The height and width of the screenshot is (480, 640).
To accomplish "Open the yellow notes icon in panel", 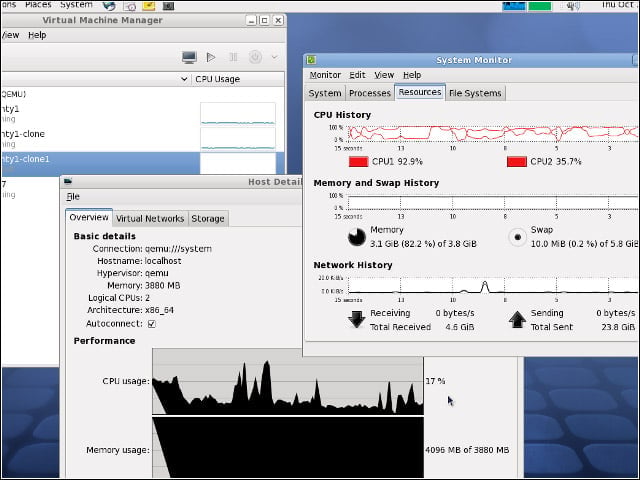I will point(149,6).
